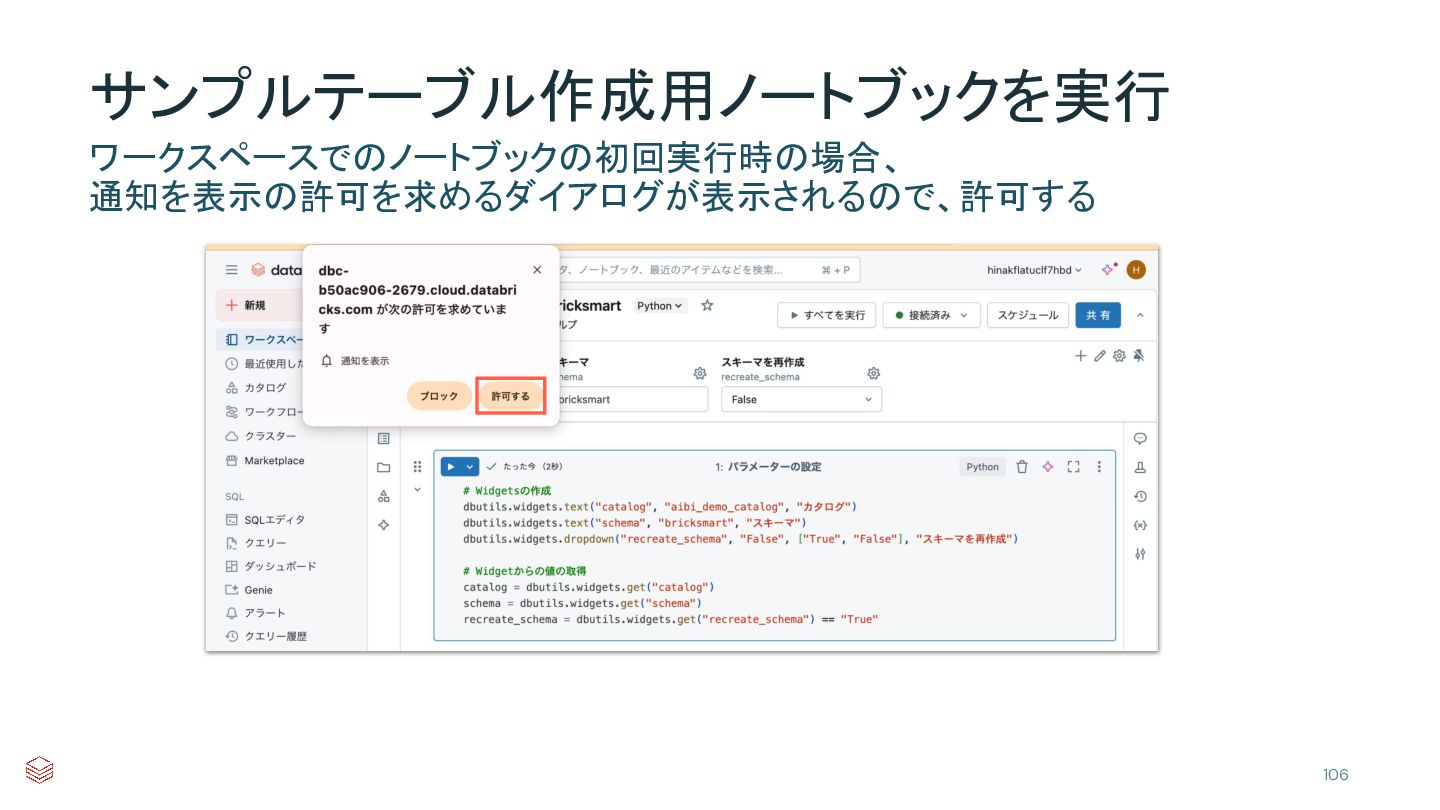The image size is (1440, 810).
Task: Open assistant sparkle icon in notebook side strip
Action: tap(383, 525)
